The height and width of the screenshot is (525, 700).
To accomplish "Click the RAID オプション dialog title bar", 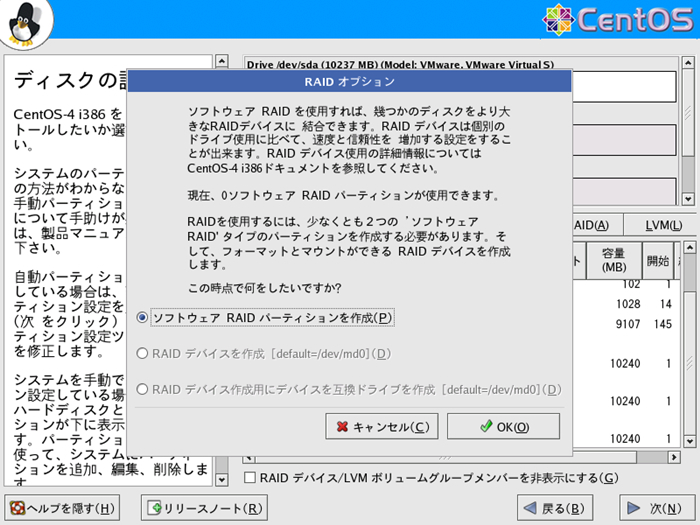I will [x=350, y=81].
